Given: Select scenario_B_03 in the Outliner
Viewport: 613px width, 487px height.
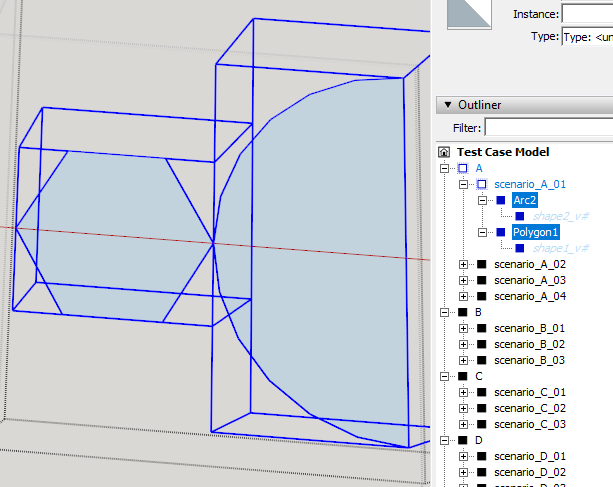Looking at the screenshot, I should [529, 360].
